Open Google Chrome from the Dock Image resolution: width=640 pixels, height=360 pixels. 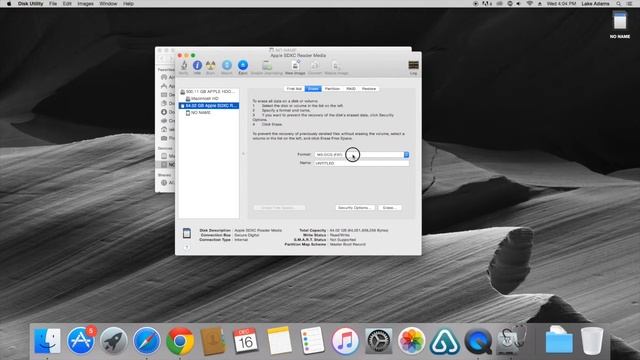pyautogui.click(x=180, y=340)
